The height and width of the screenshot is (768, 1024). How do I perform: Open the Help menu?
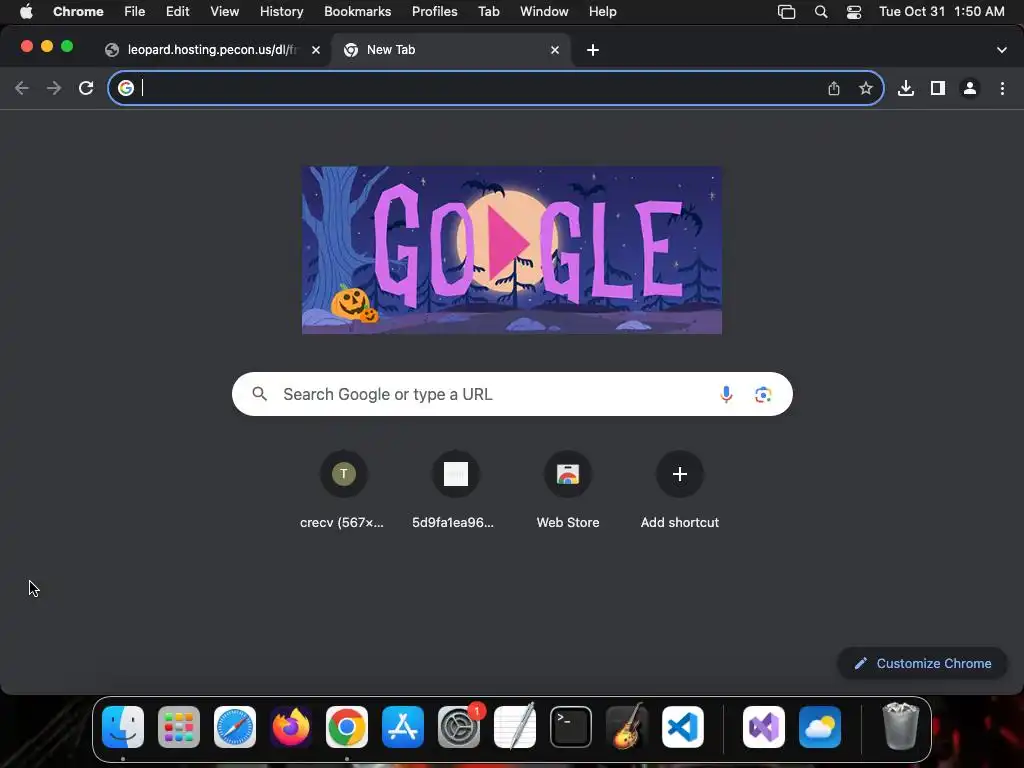pyautogui.click(x=603, y=12)
